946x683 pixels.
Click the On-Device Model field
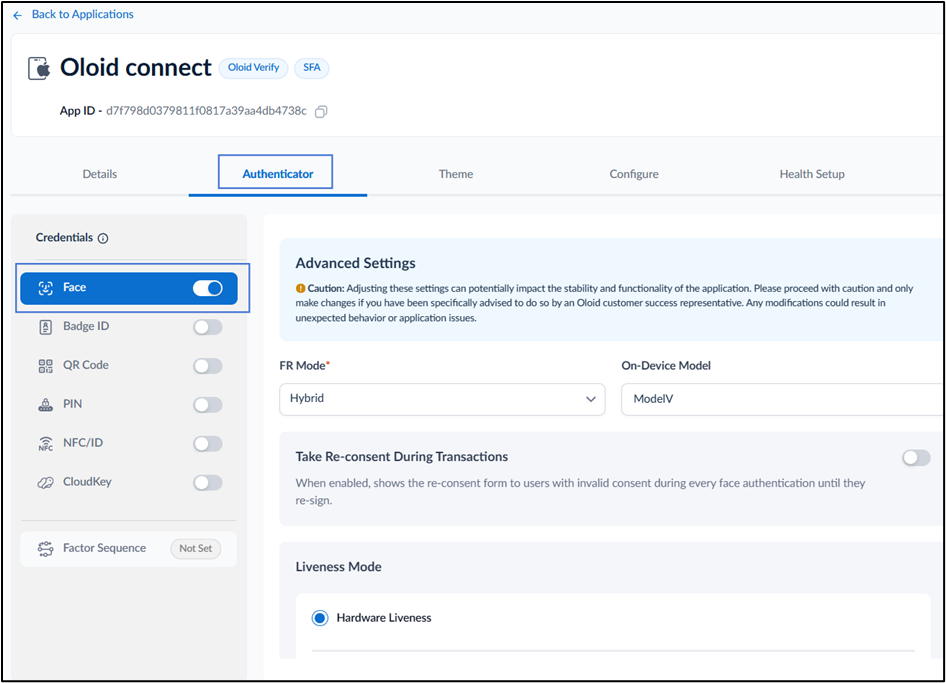(781, 399)
